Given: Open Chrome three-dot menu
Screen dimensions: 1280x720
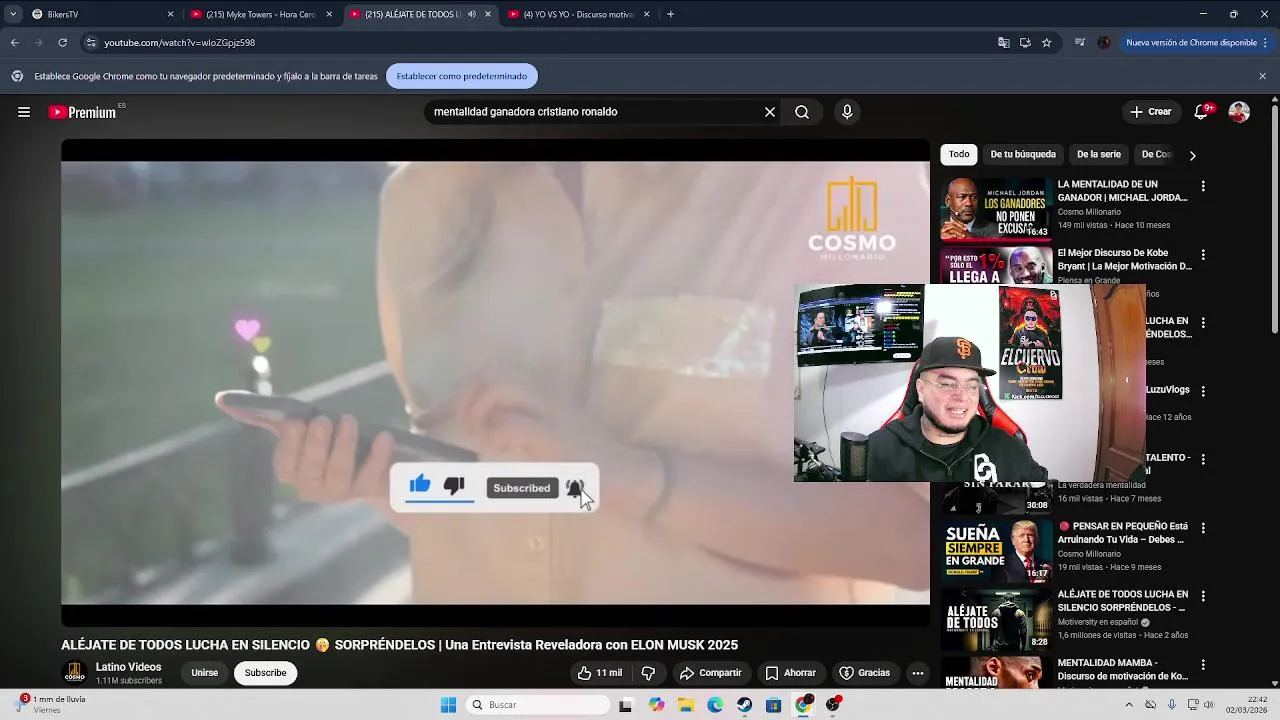Looking at the screenshot, I should pos(1264,43).
